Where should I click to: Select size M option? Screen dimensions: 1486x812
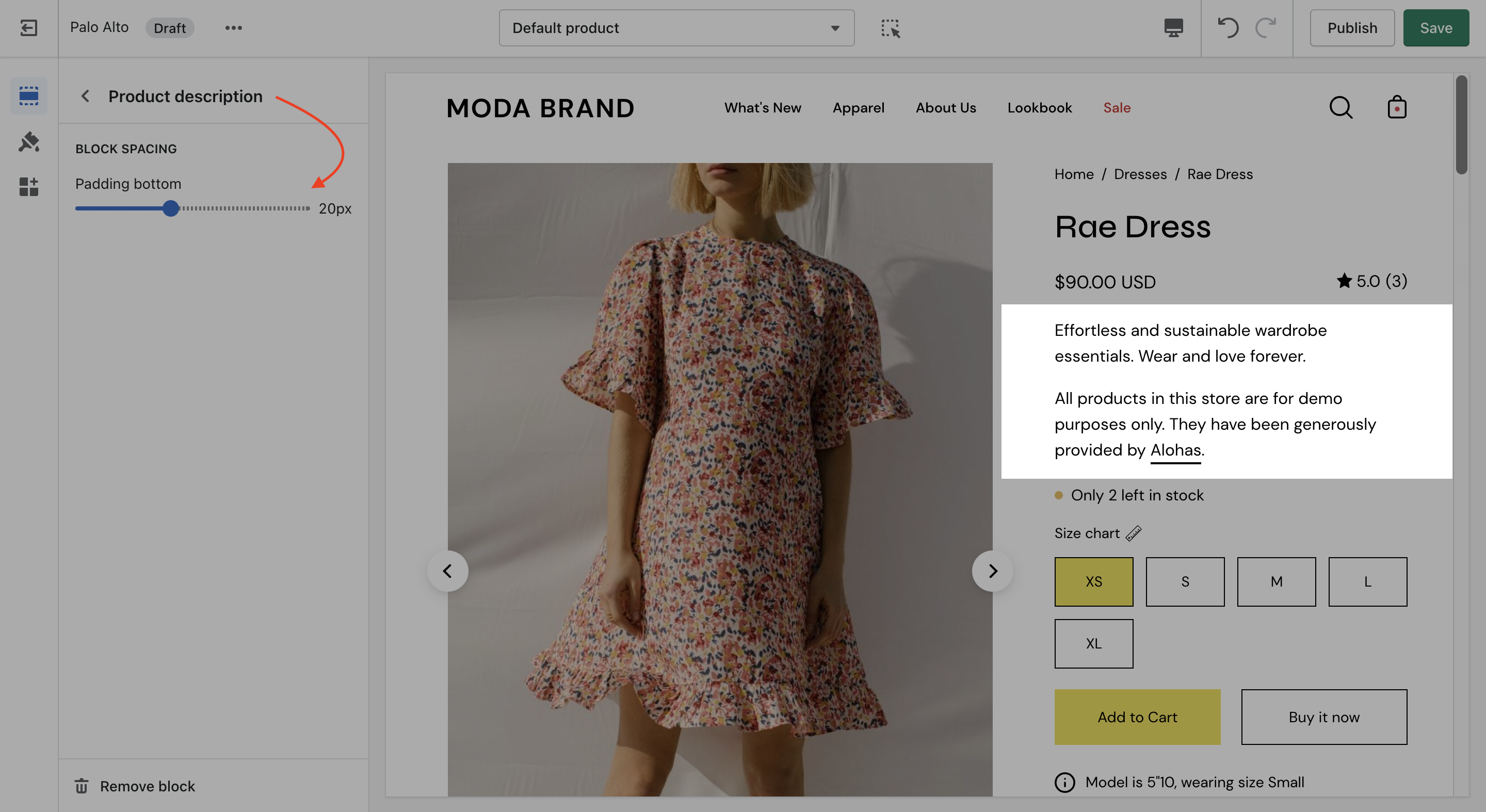[x=1276, y=581]
